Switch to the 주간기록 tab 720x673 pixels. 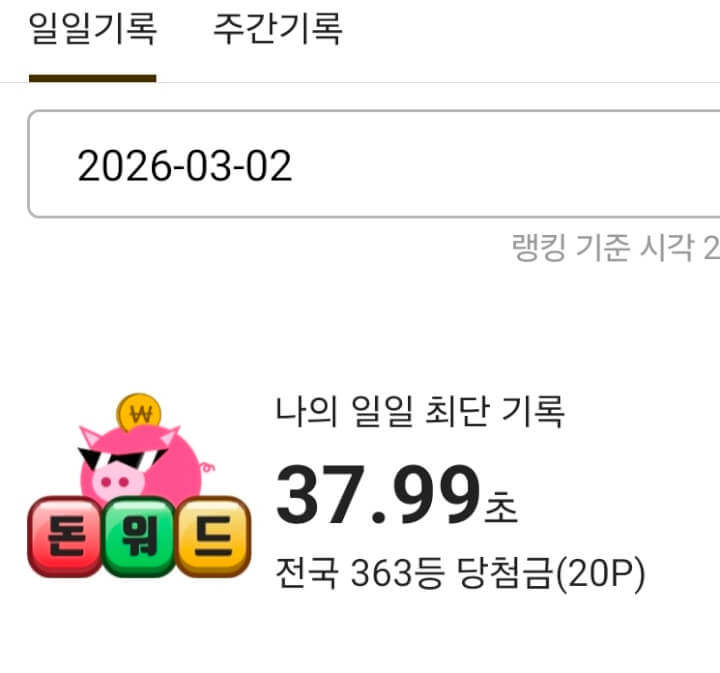(278, 28)
